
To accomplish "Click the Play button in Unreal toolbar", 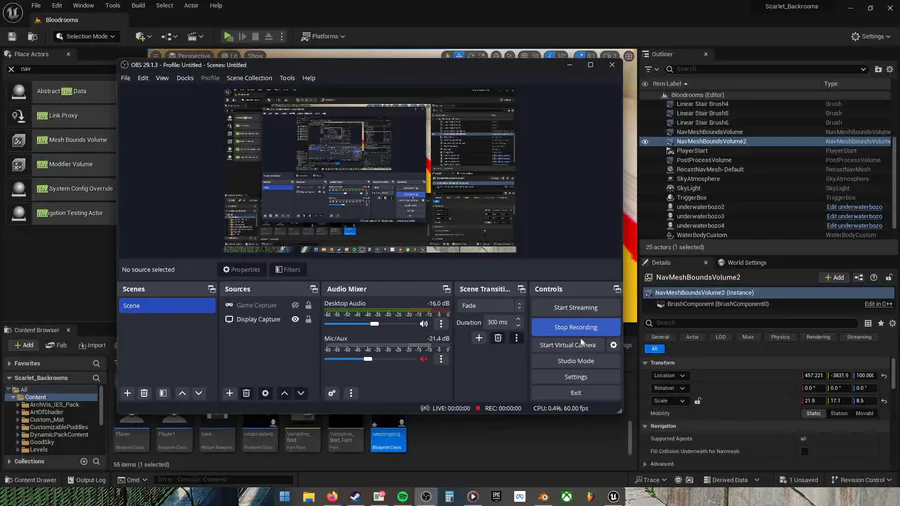I will tap(228, 36).
